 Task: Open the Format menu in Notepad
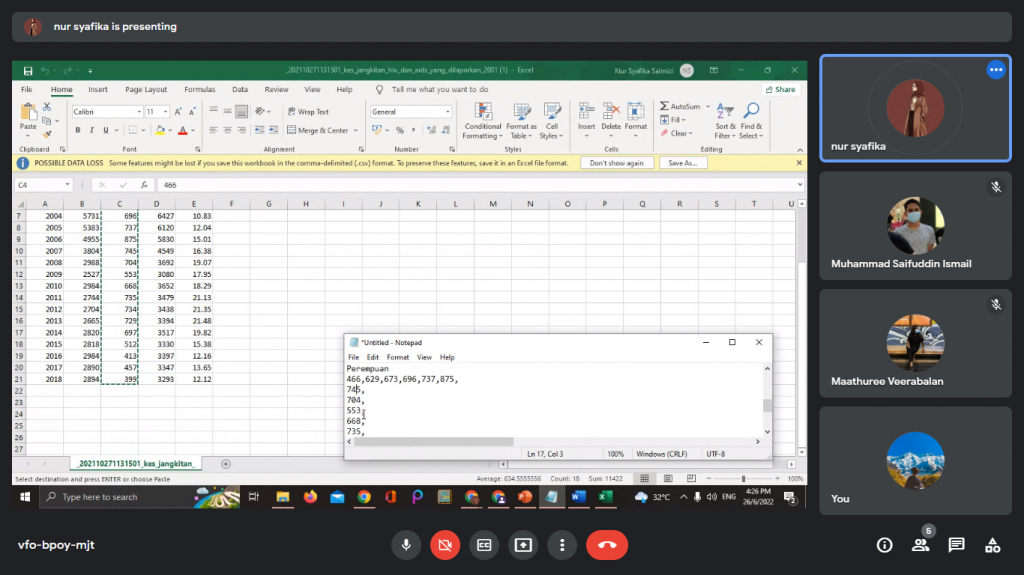[397, 357]
